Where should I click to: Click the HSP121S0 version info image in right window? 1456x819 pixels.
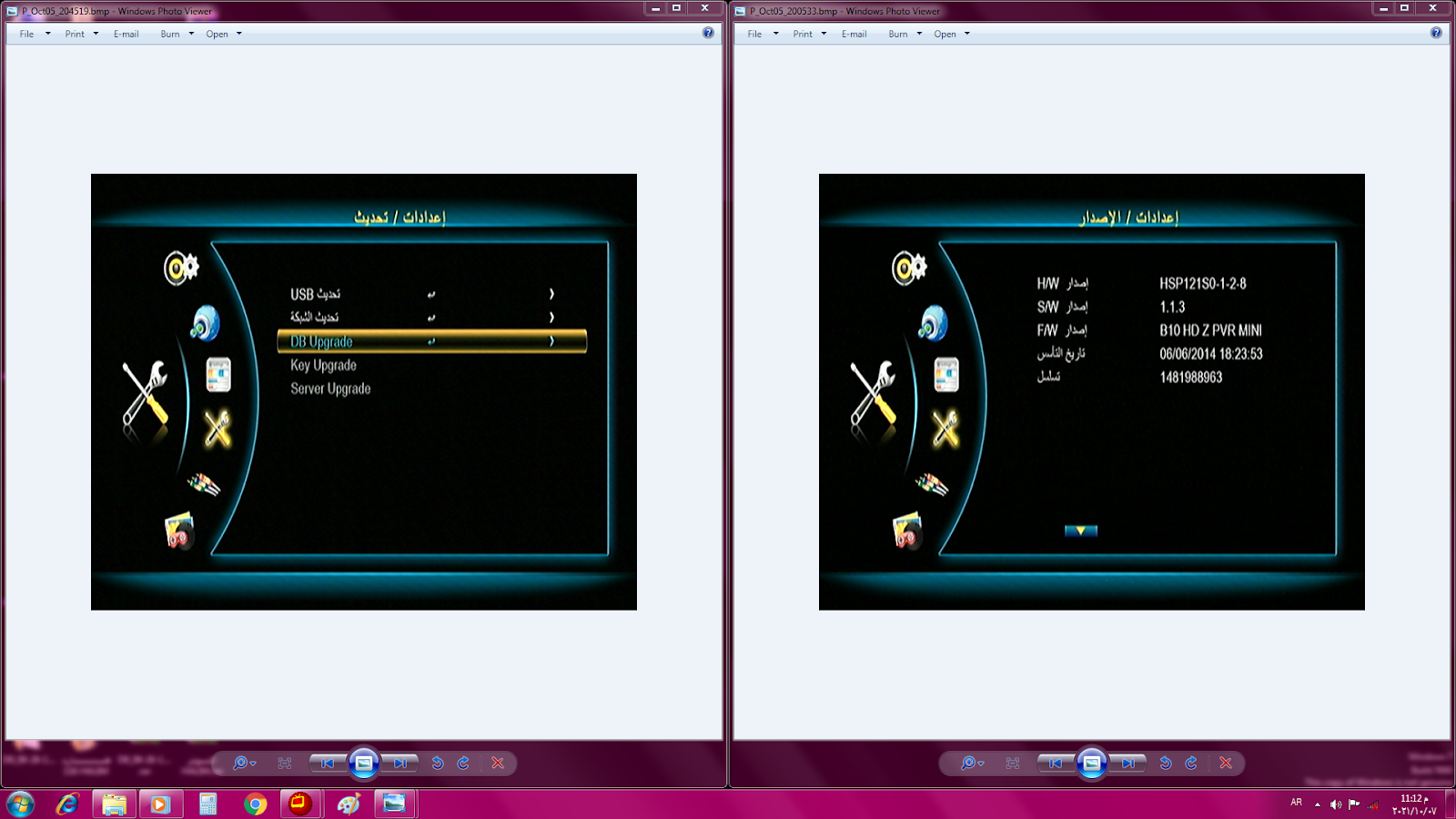pos(1092,391)
